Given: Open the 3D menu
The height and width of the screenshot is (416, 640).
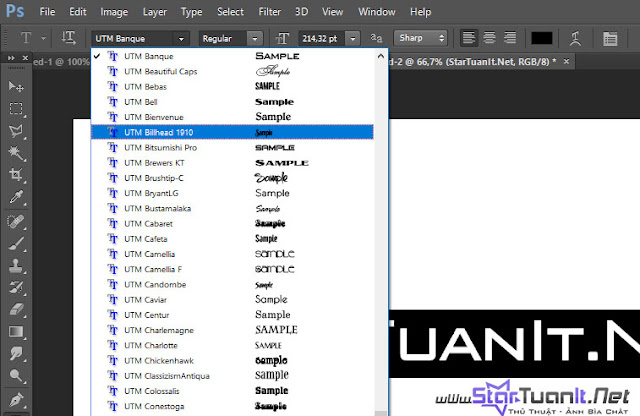Looking at the screenshot, I should pos(302,12).
